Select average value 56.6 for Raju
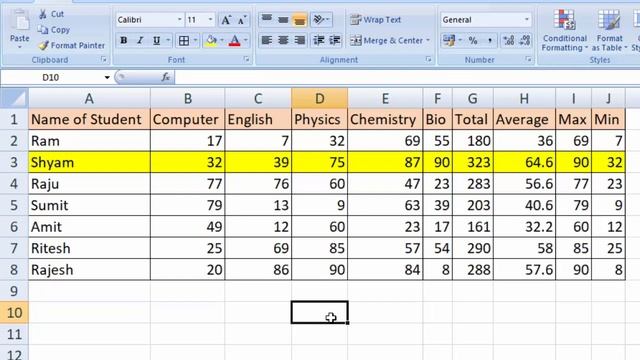This screenshot has width=640, height=360. point(524,184)
